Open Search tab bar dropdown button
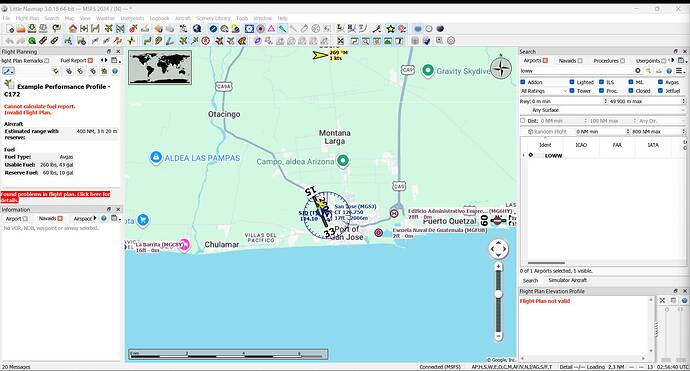The width and height of the screenshot is (690, 371). [x=682, y=60]
